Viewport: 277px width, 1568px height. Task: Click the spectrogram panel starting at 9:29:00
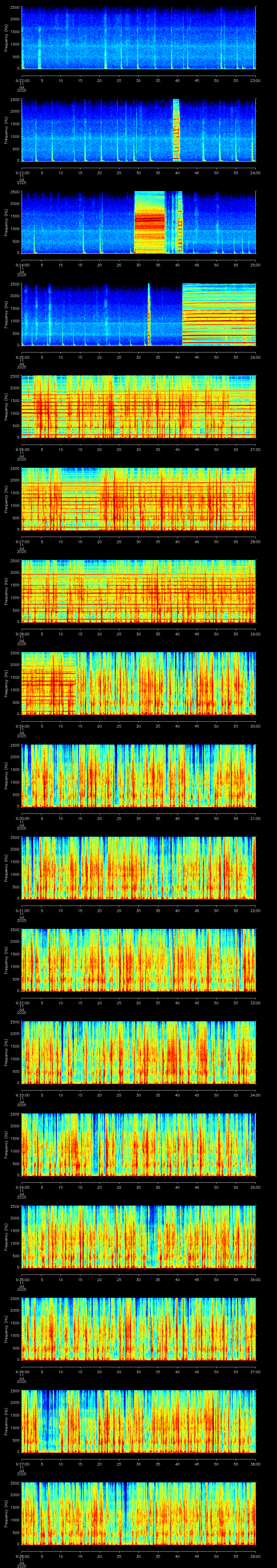coord(138,683)
